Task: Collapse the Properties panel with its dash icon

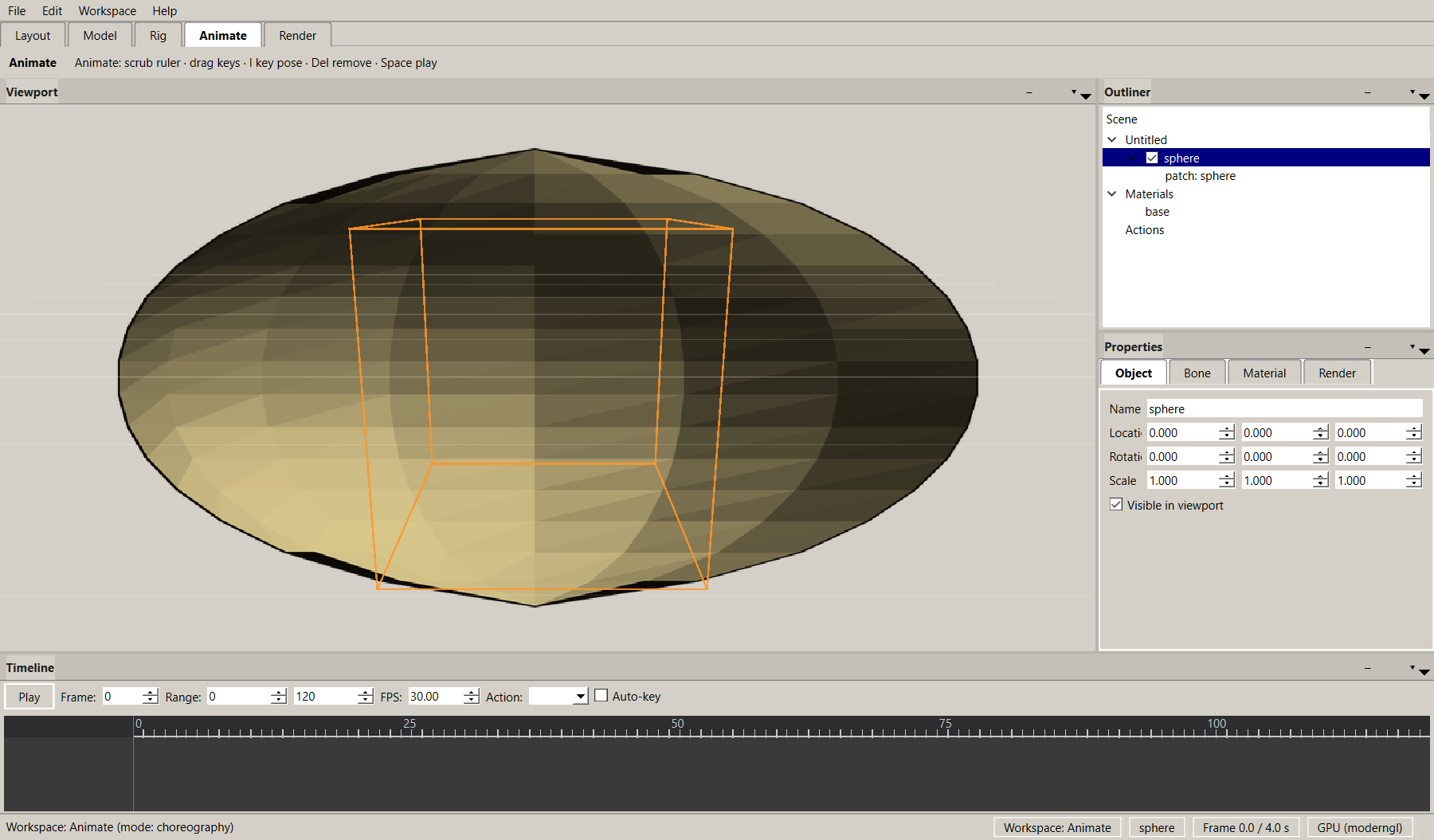Action: [1367, 347]
